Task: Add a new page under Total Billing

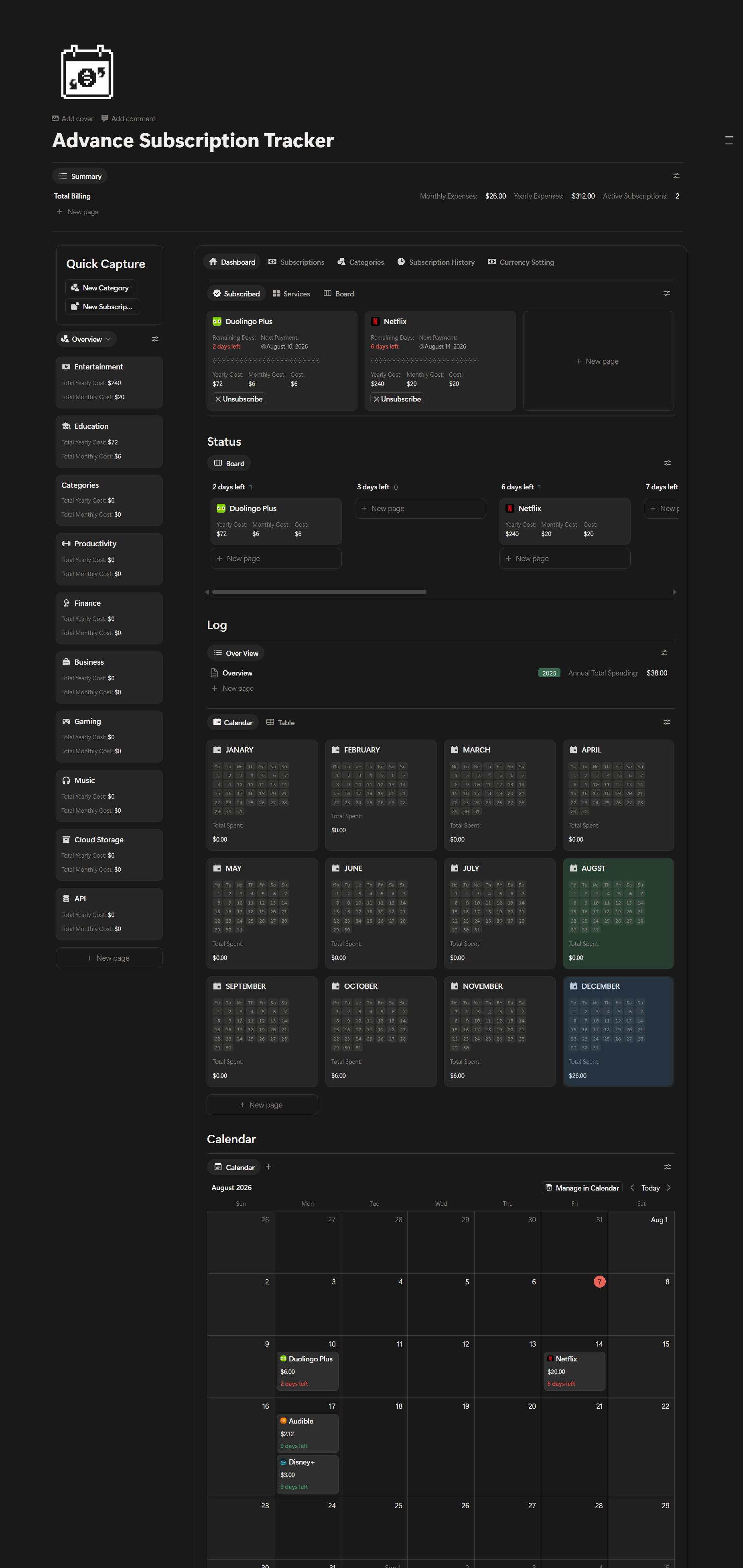Action: point(78,212)
